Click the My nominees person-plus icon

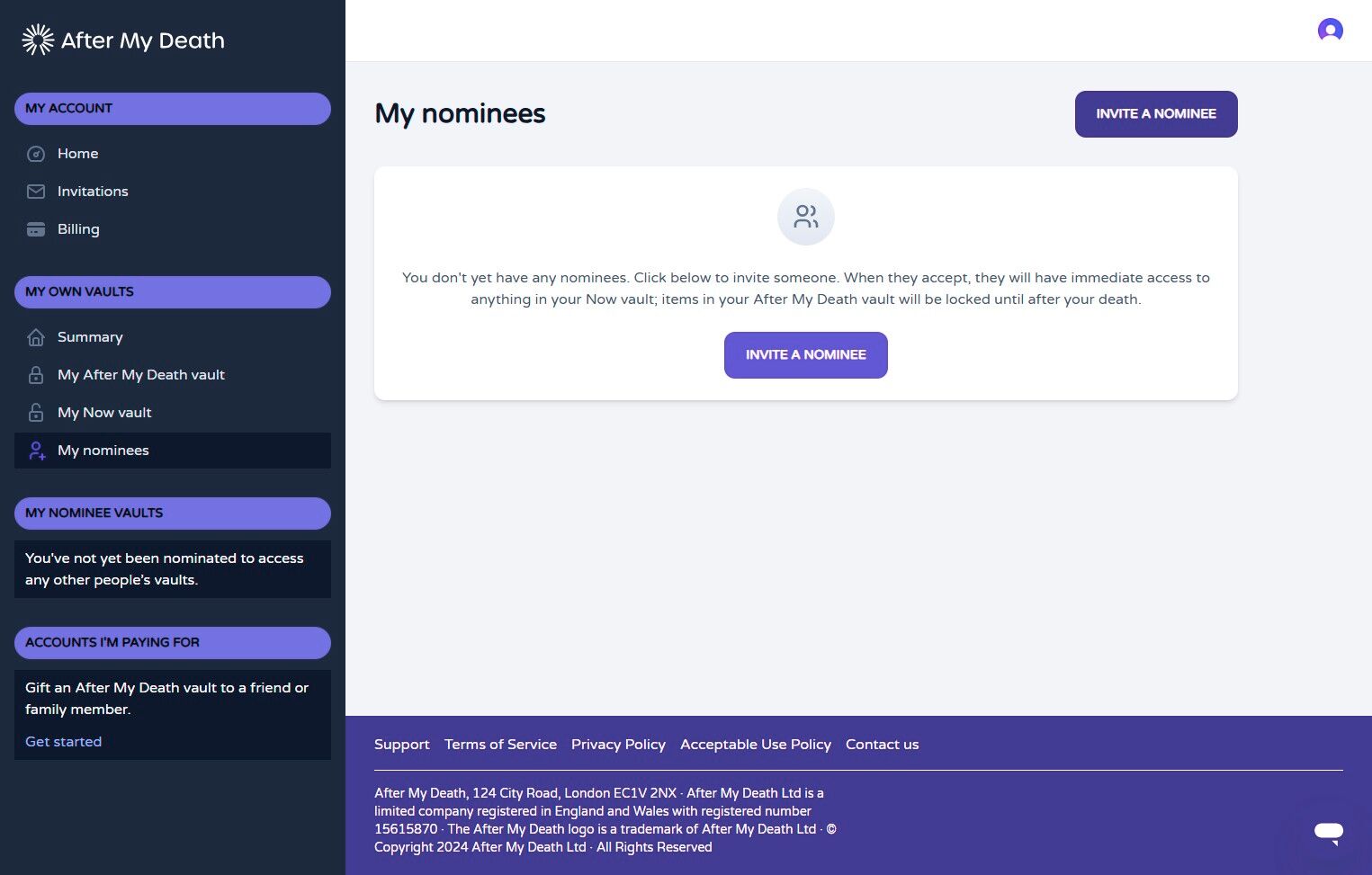pyautogui.click(x=37, y=451)
